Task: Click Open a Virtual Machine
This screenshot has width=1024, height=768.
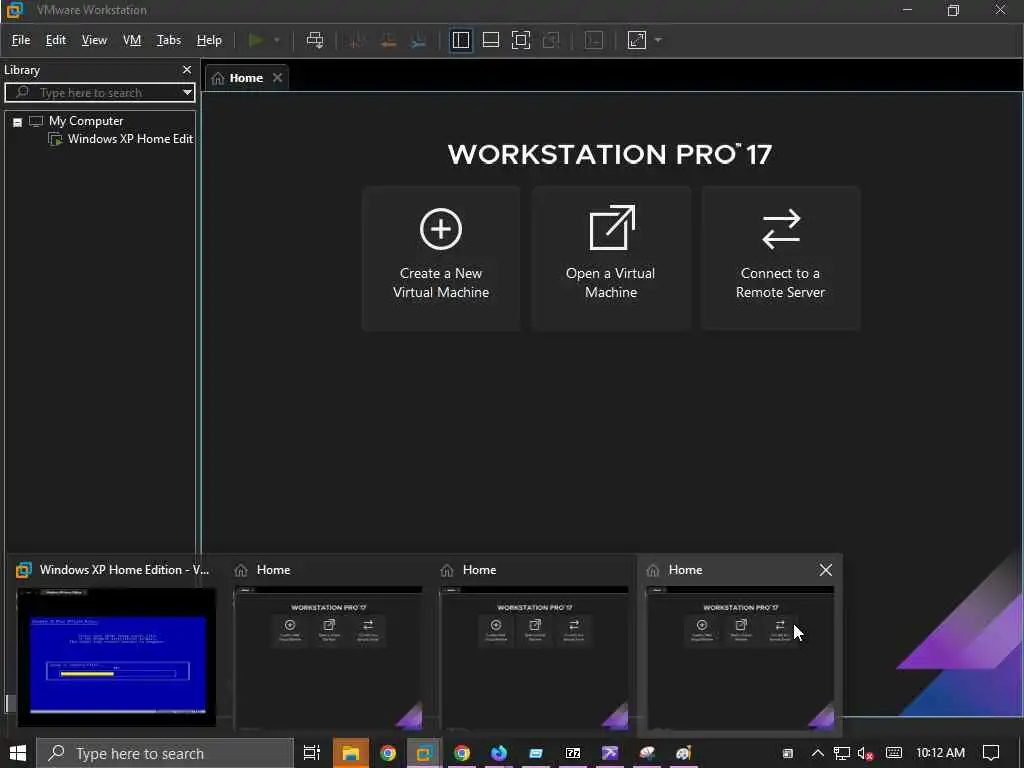Action: 611,258
